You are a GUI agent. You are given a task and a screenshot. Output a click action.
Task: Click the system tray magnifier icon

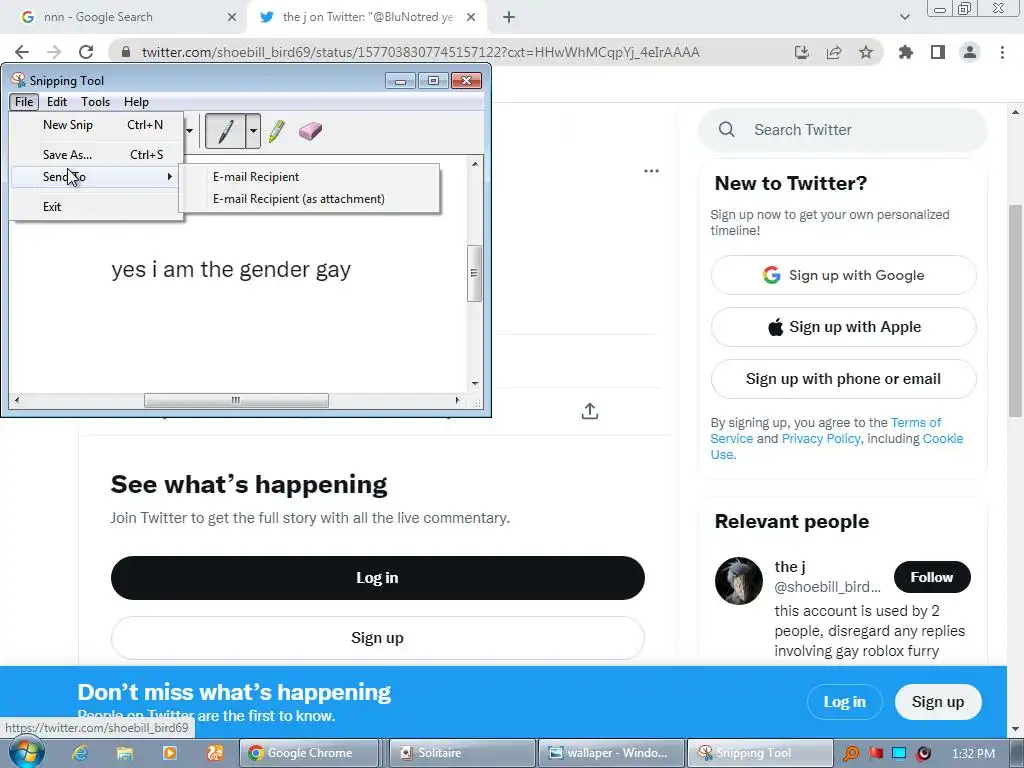[x=851, y=754]
